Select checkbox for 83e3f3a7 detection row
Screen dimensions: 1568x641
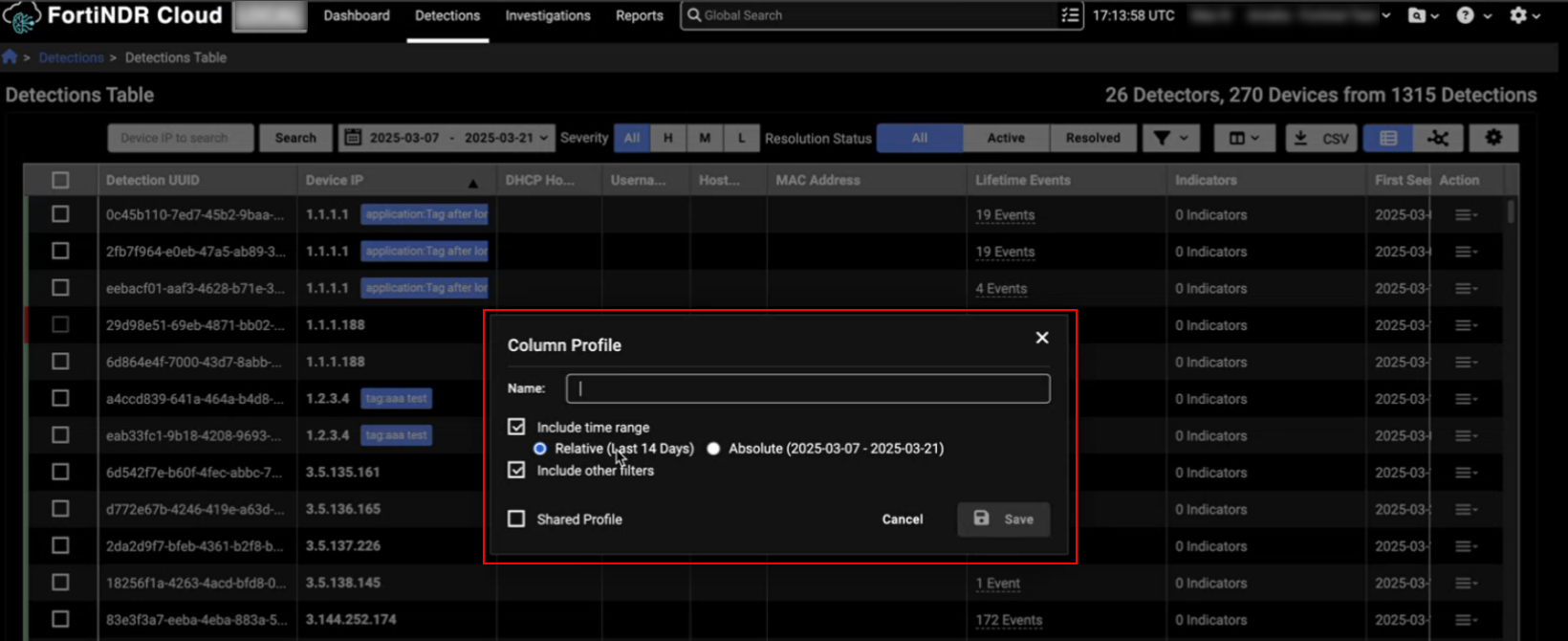(x=60, y=619)
